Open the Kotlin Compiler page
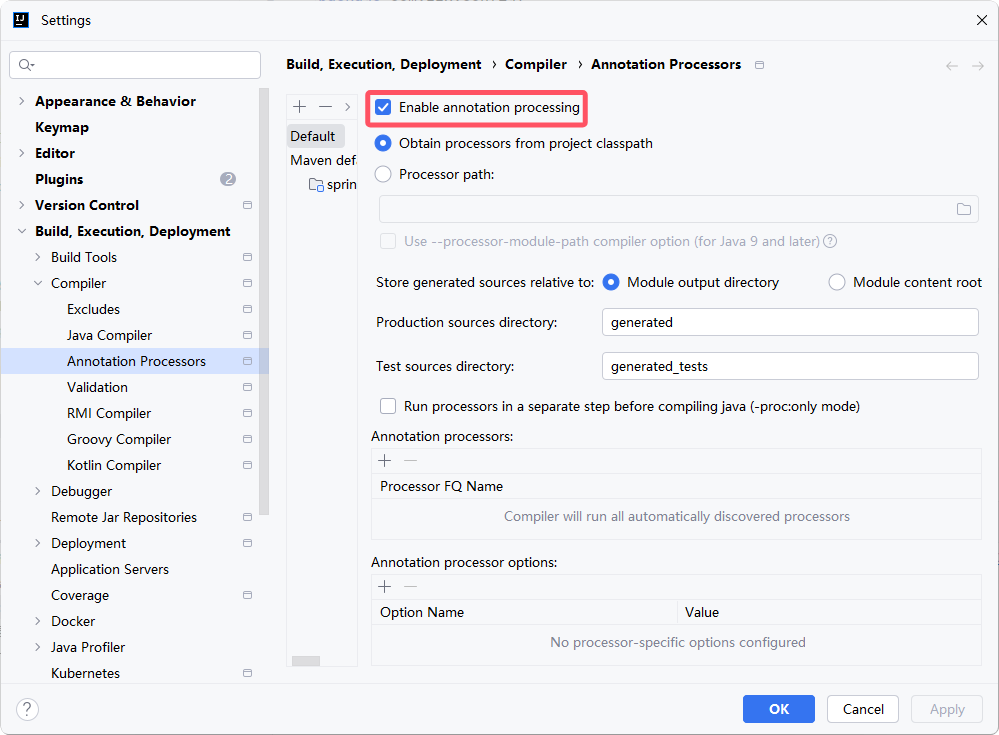Image resolution: width=999 pixels, height=735 pixels. pyautogui.click(x=114, y=466)
